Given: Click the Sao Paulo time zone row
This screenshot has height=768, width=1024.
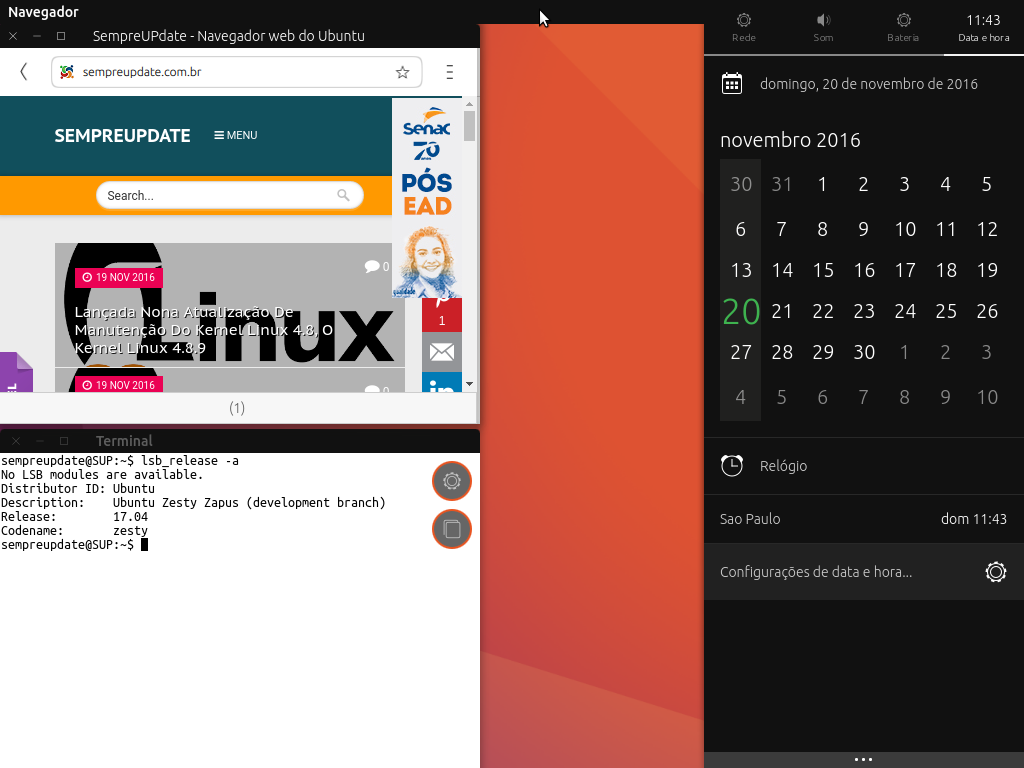Looking at the screenshot, I should coord(864,519).
